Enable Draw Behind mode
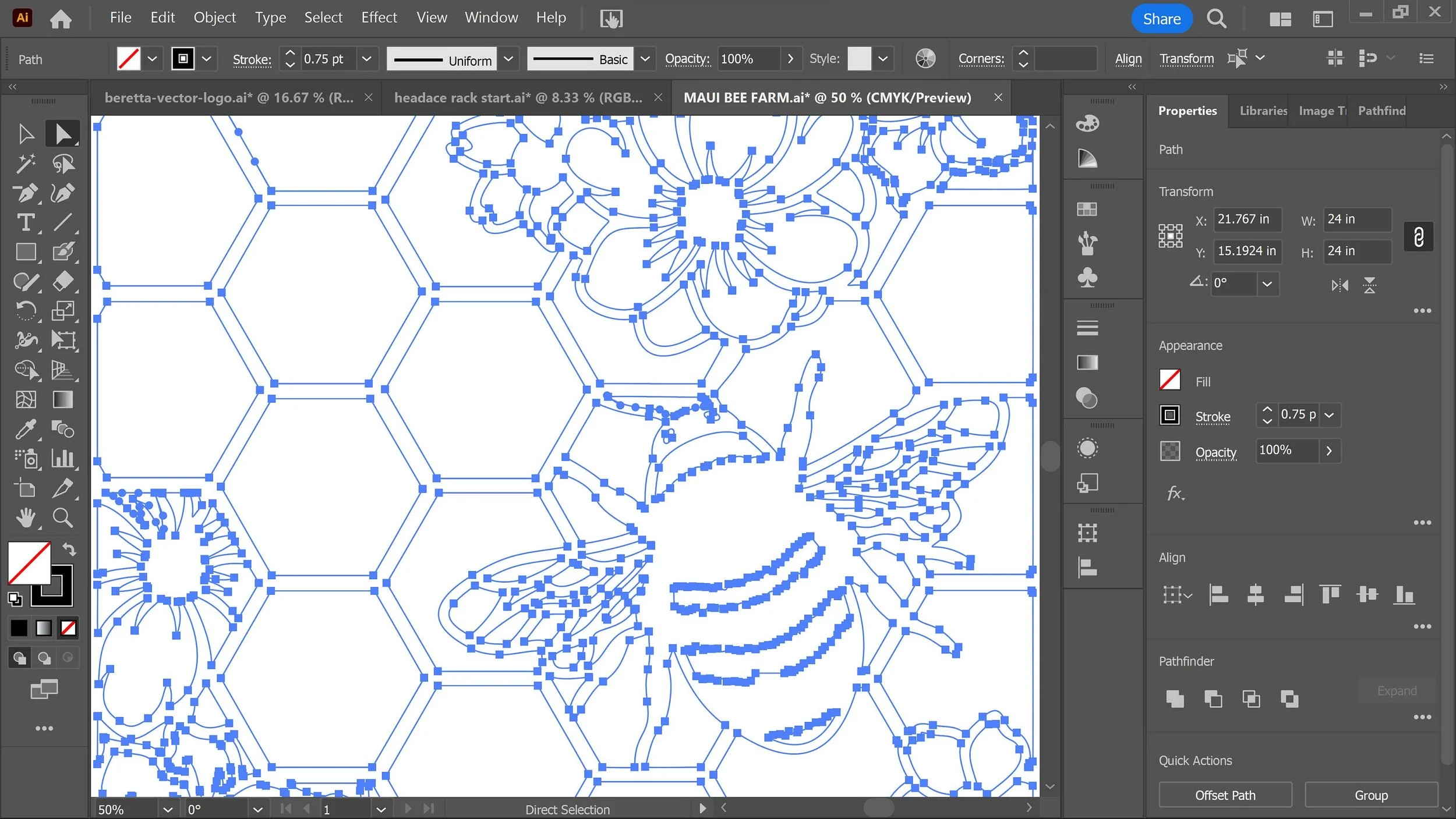Viewport: 1456px width, 819px height. pos(44,658)
